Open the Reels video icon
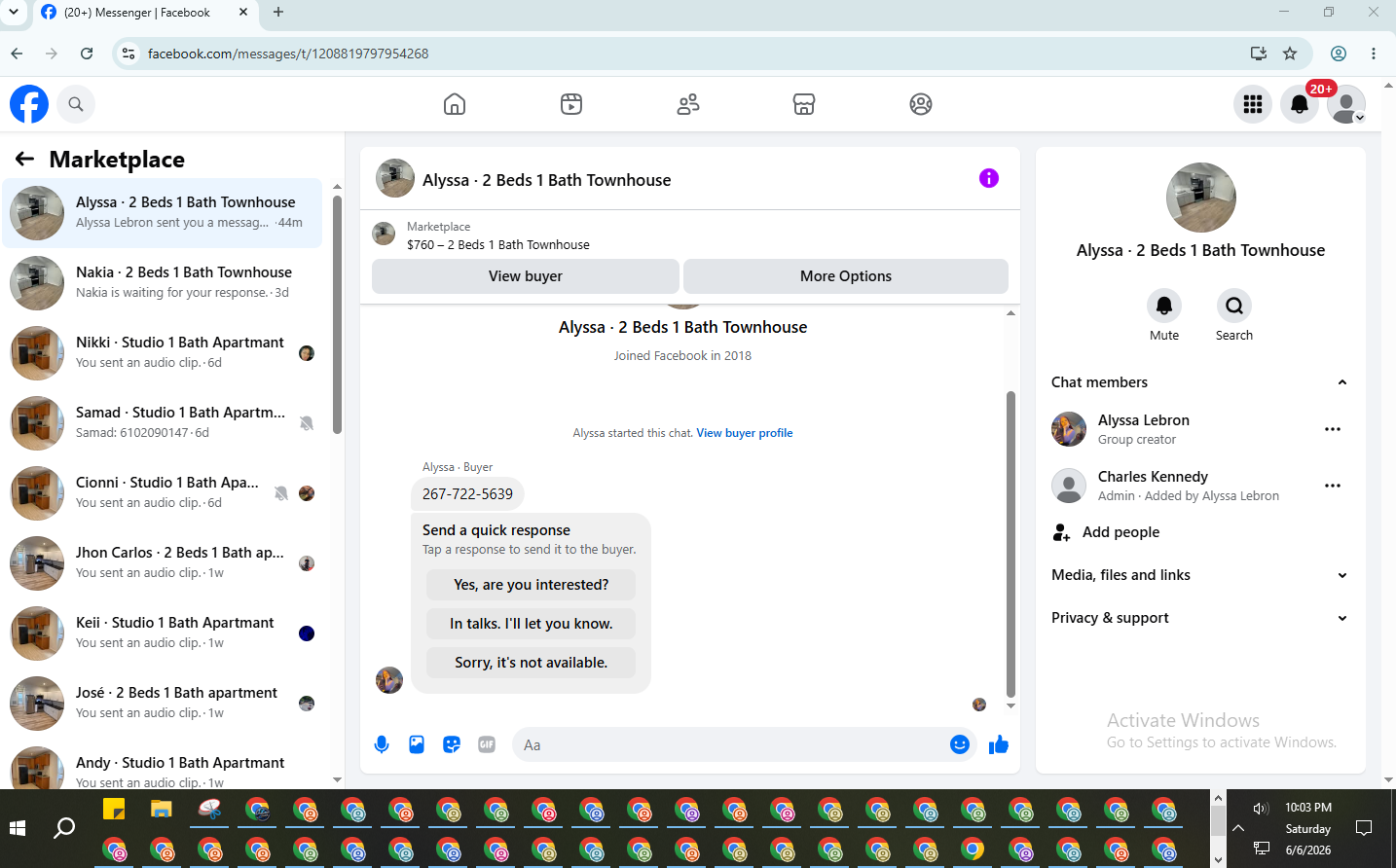 coord(571,104)
